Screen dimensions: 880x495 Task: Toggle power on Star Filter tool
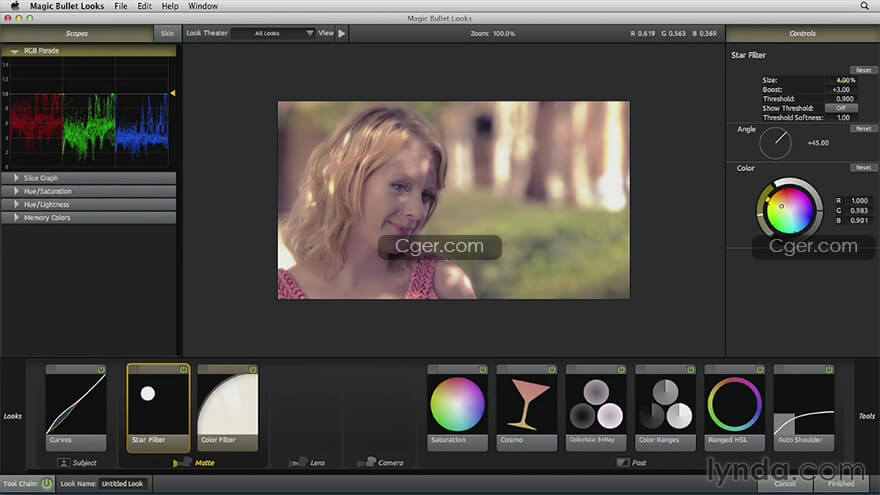pos(184,369)
